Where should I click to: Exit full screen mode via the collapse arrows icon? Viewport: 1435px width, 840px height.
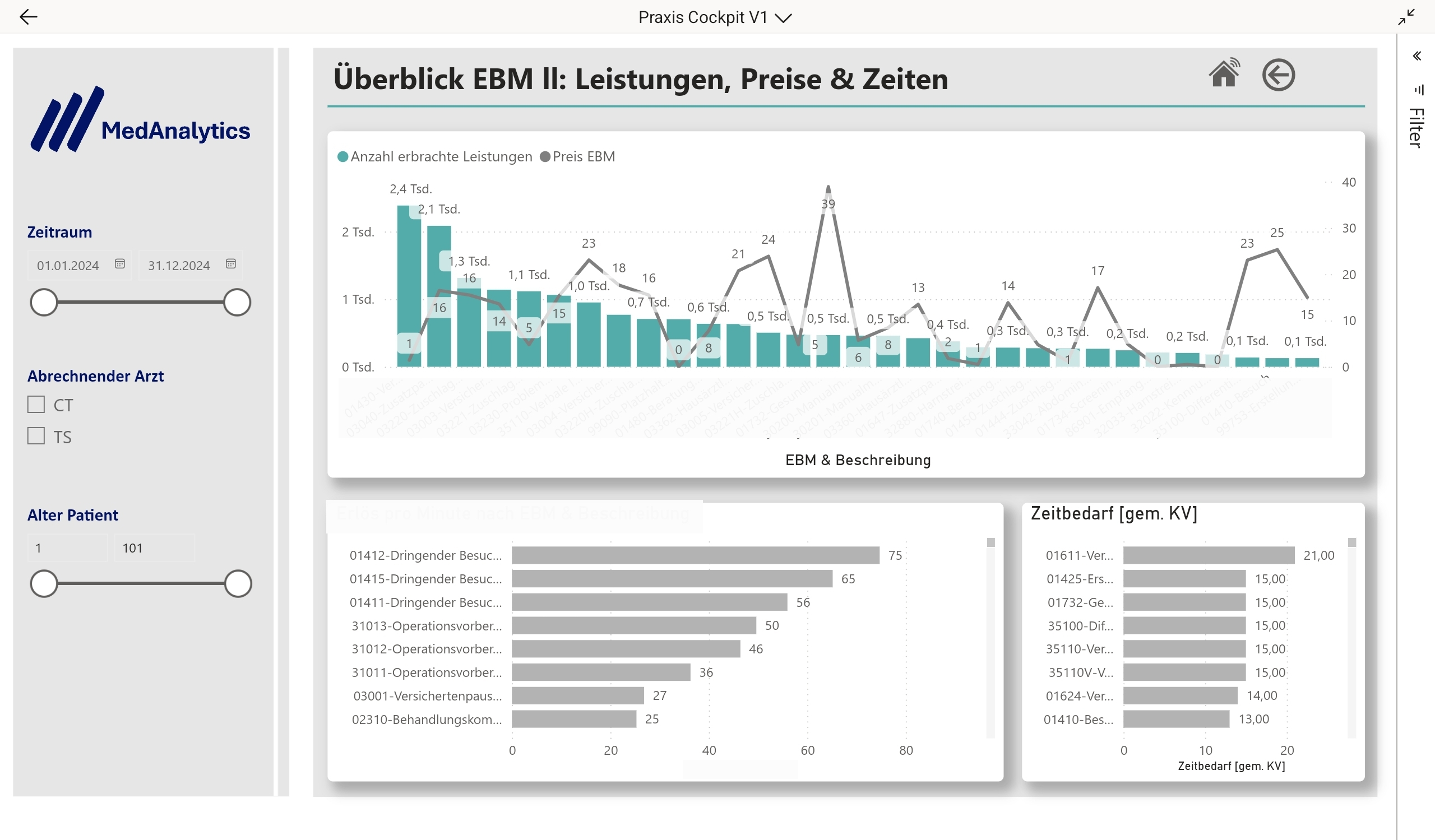(1406, 17)
